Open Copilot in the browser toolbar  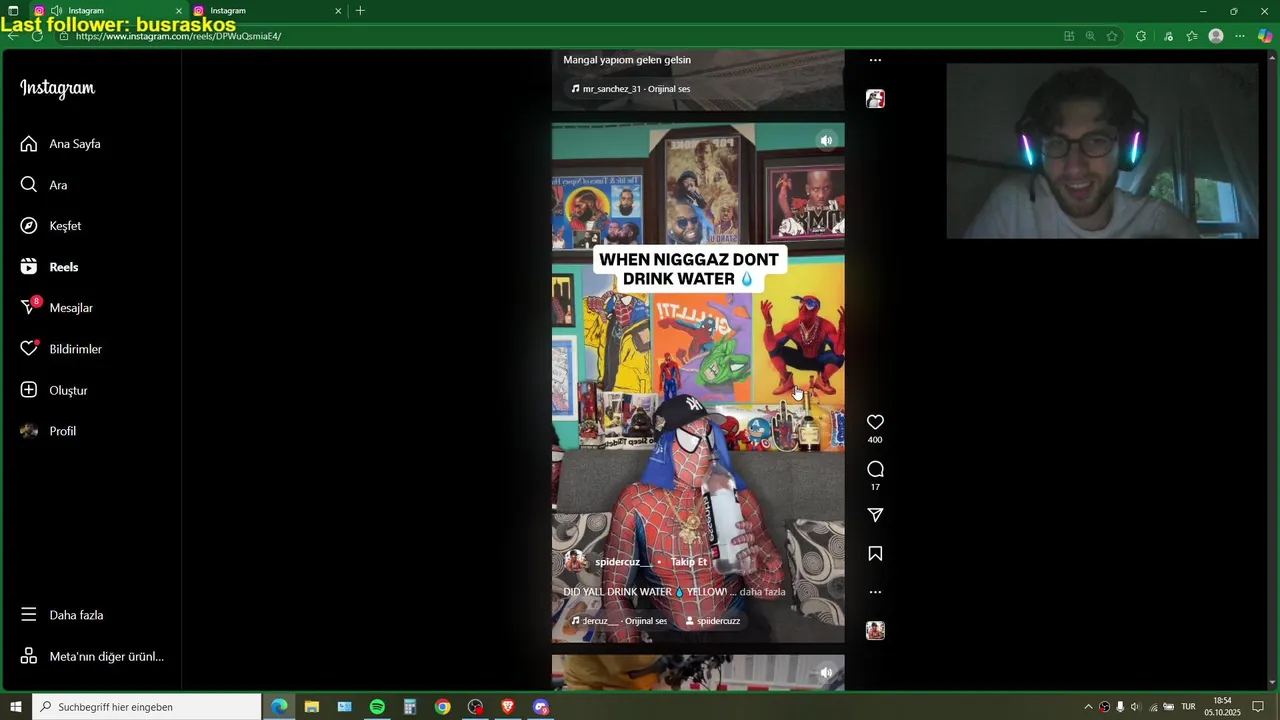1265,36
